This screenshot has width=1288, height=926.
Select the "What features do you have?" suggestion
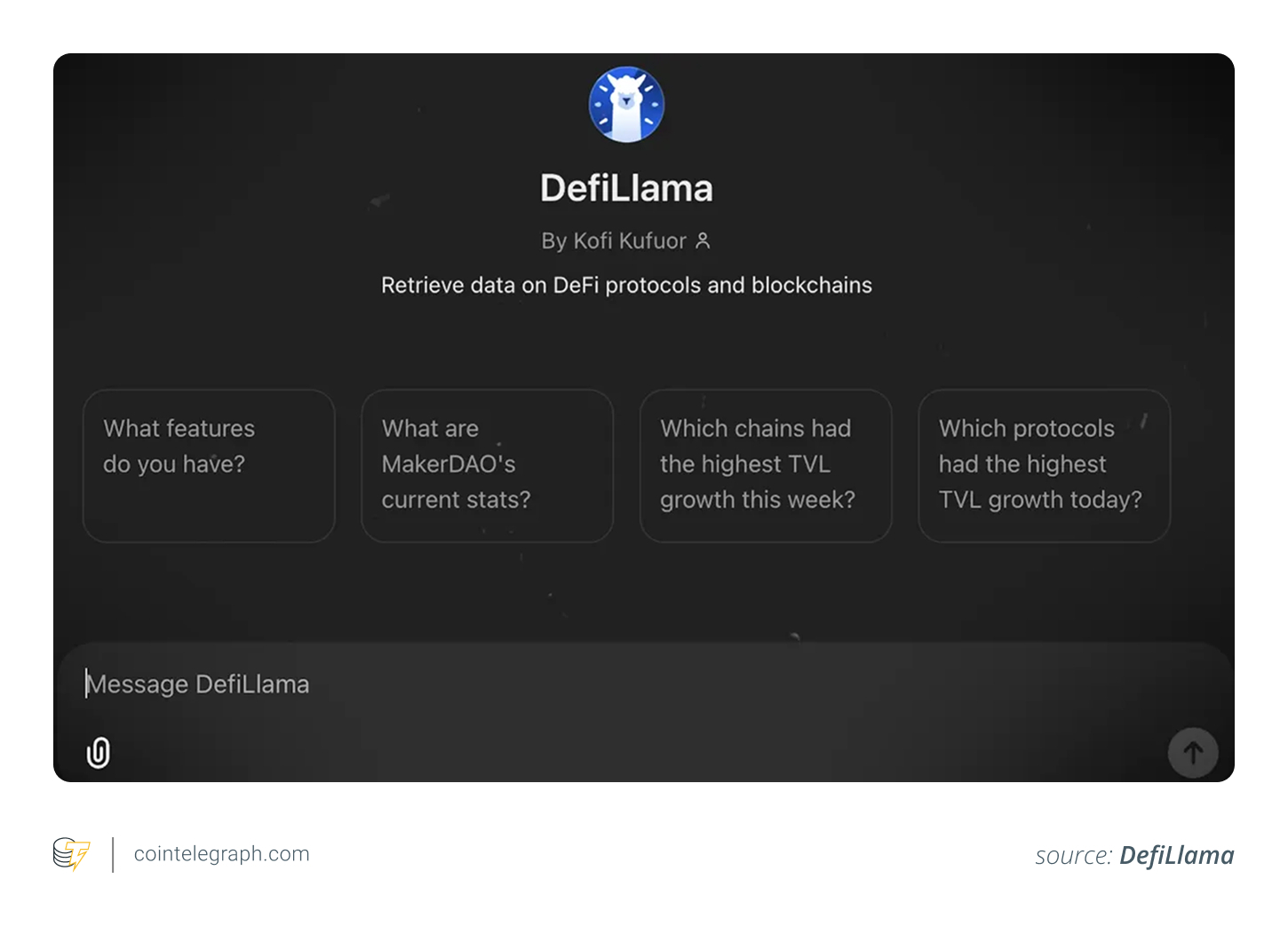(209, 465)
